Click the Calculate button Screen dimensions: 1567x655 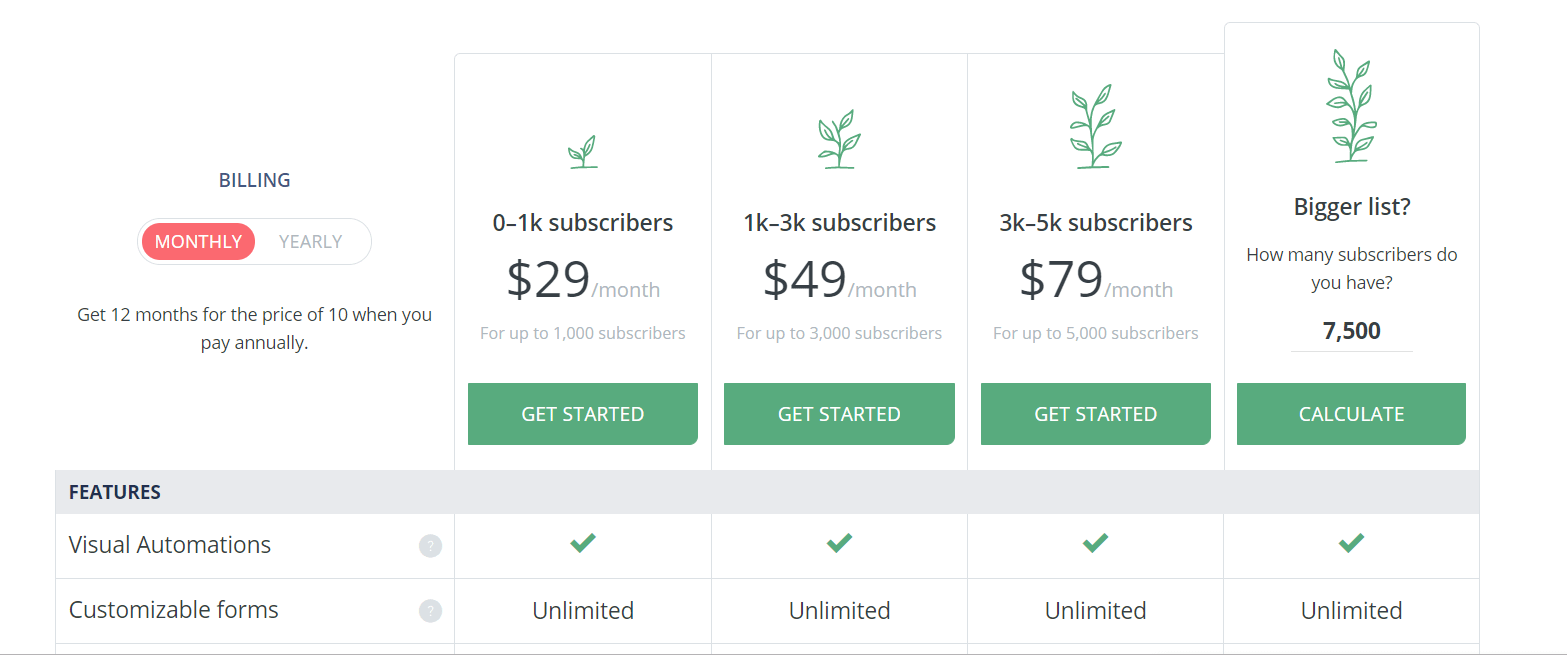(x=1351, y=414)
